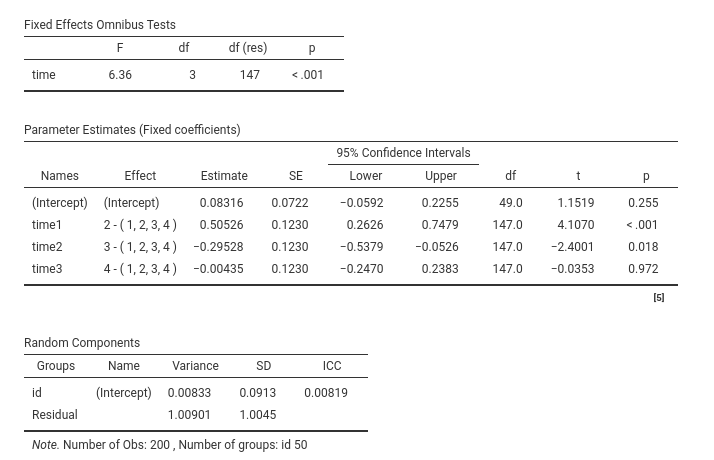The height and width of the screenshot is (460, 714).
Task: Select the Lower confidence bound header
Action: tap(366, 176)
